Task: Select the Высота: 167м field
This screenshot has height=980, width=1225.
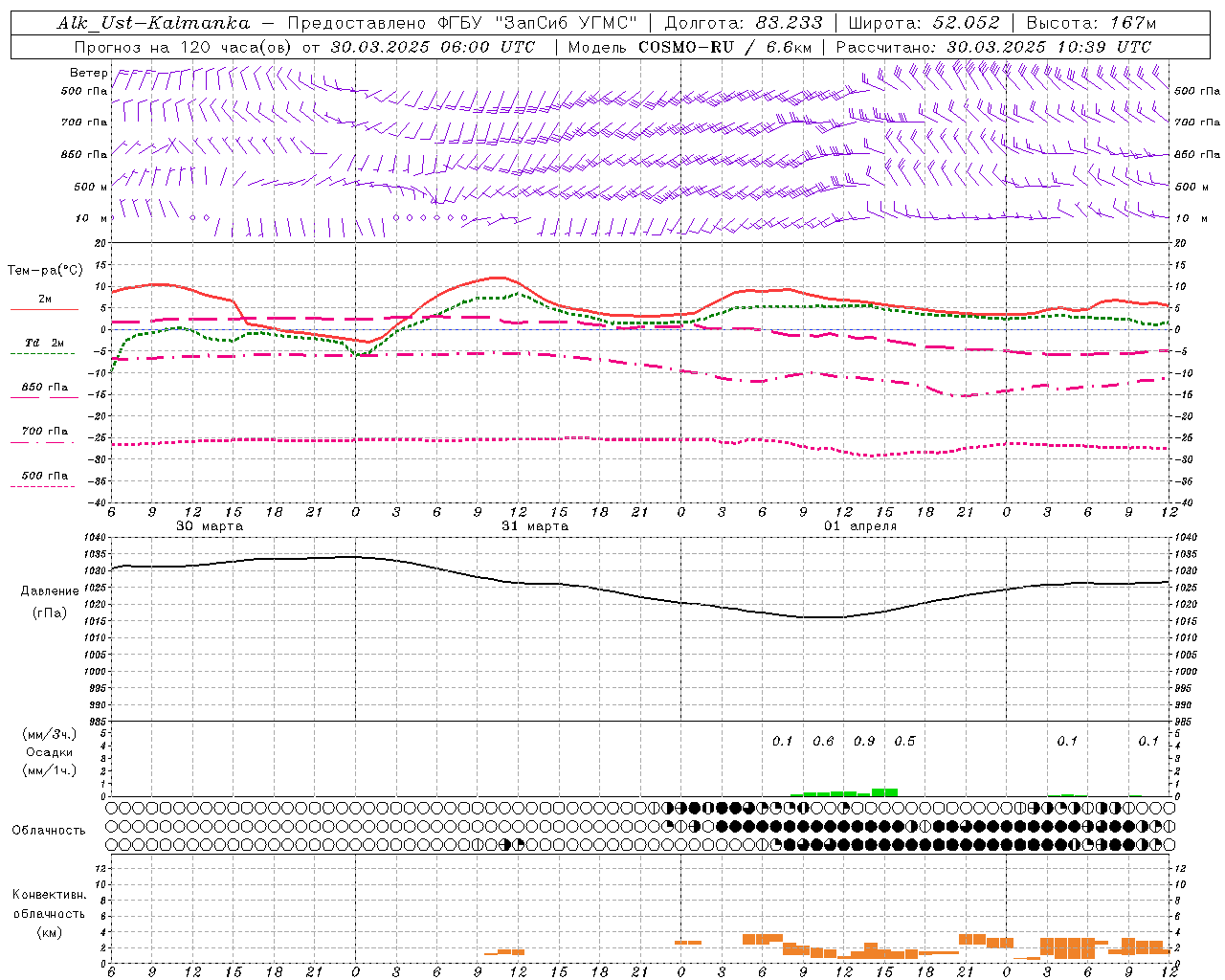Action: coord(1091,23)
